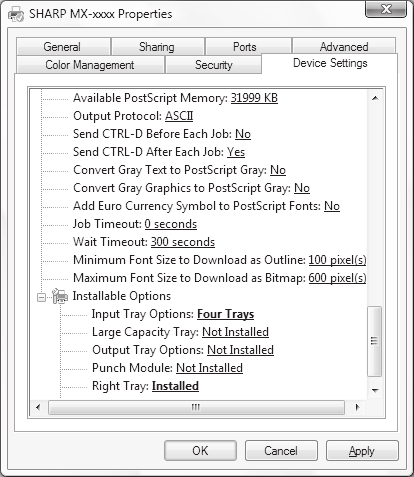Open Input Tray Options Four Trays value
The height and width of the screenshot is (477, 414).
(x=225, y=314)
